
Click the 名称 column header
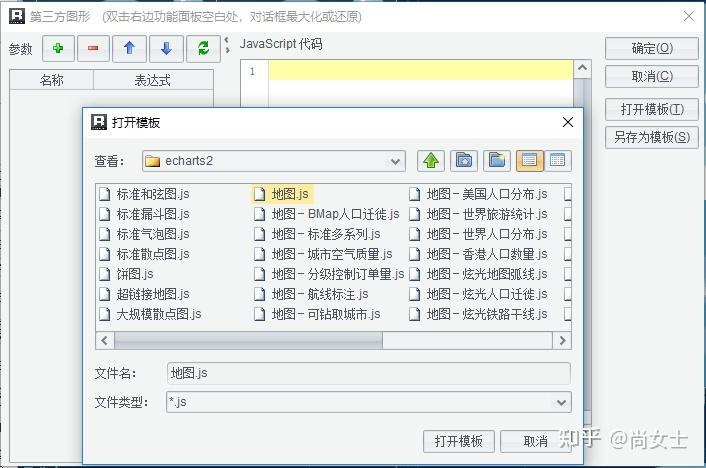51,80
